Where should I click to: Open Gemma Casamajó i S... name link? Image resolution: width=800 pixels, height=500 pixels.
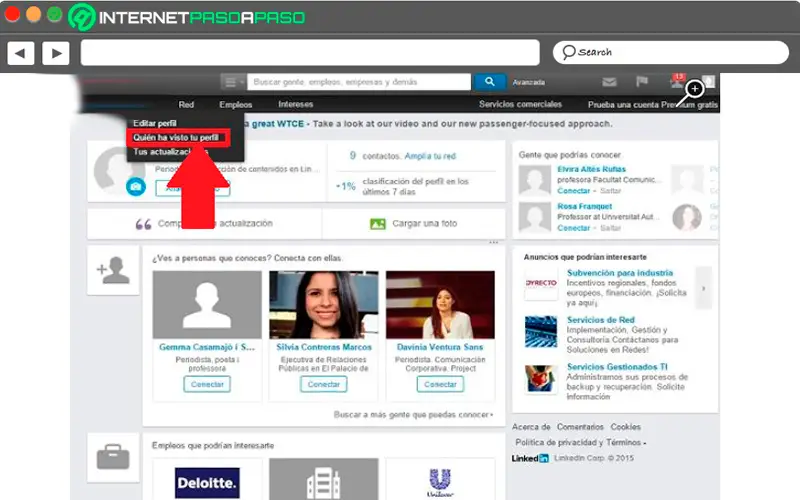(x=207, y=347)
